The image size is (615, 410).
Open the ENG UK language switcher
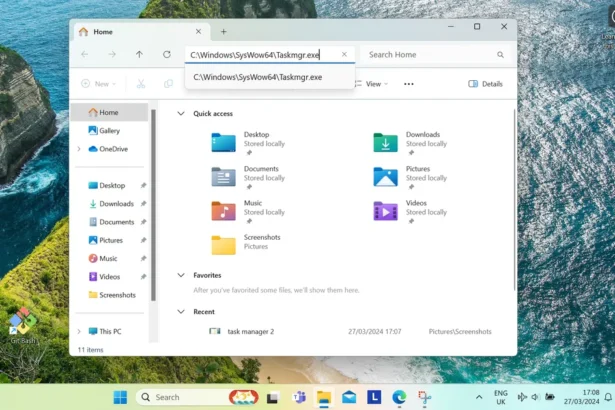click(500, 397)
